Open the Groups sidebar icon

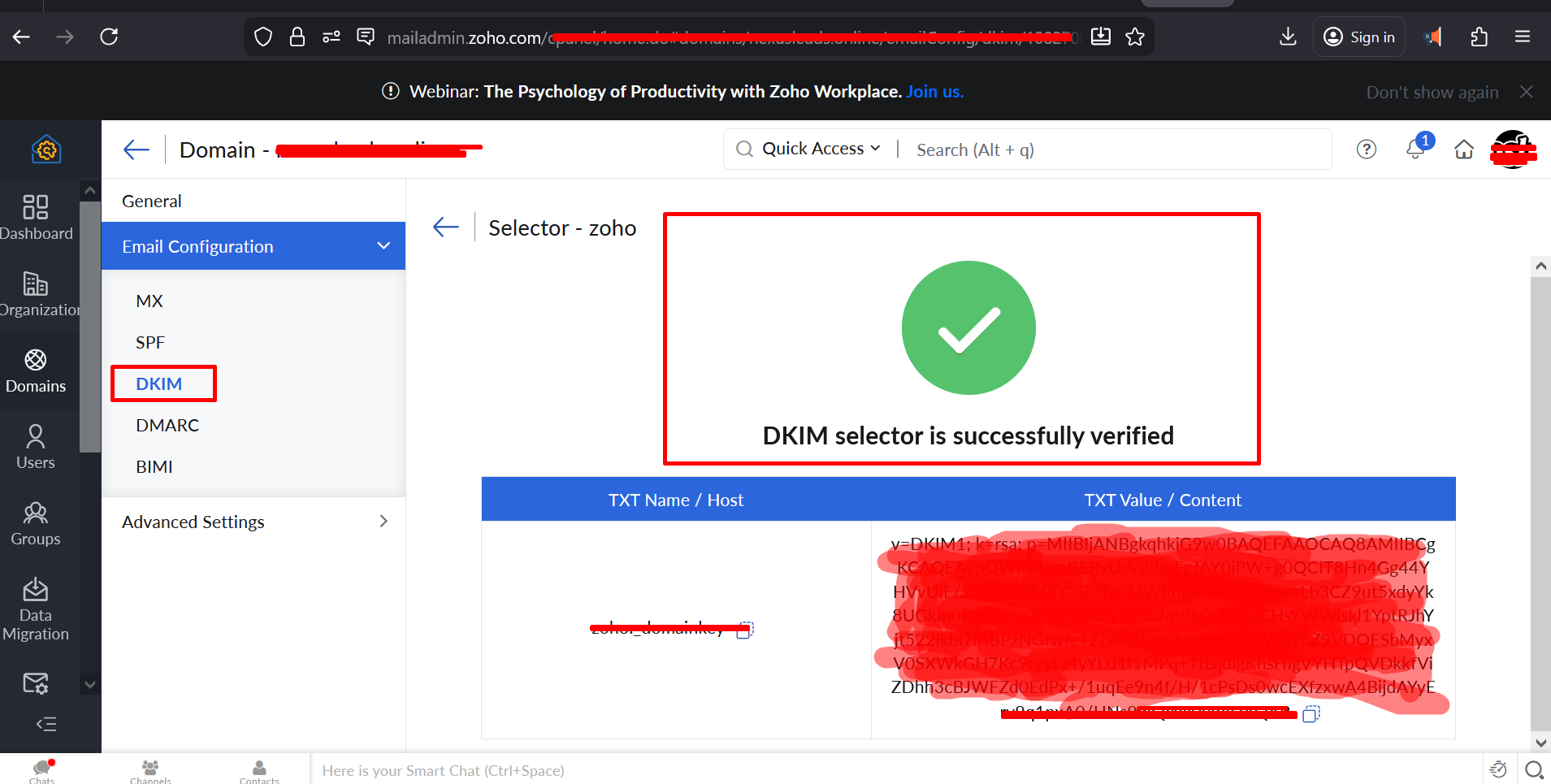point(36,521)
